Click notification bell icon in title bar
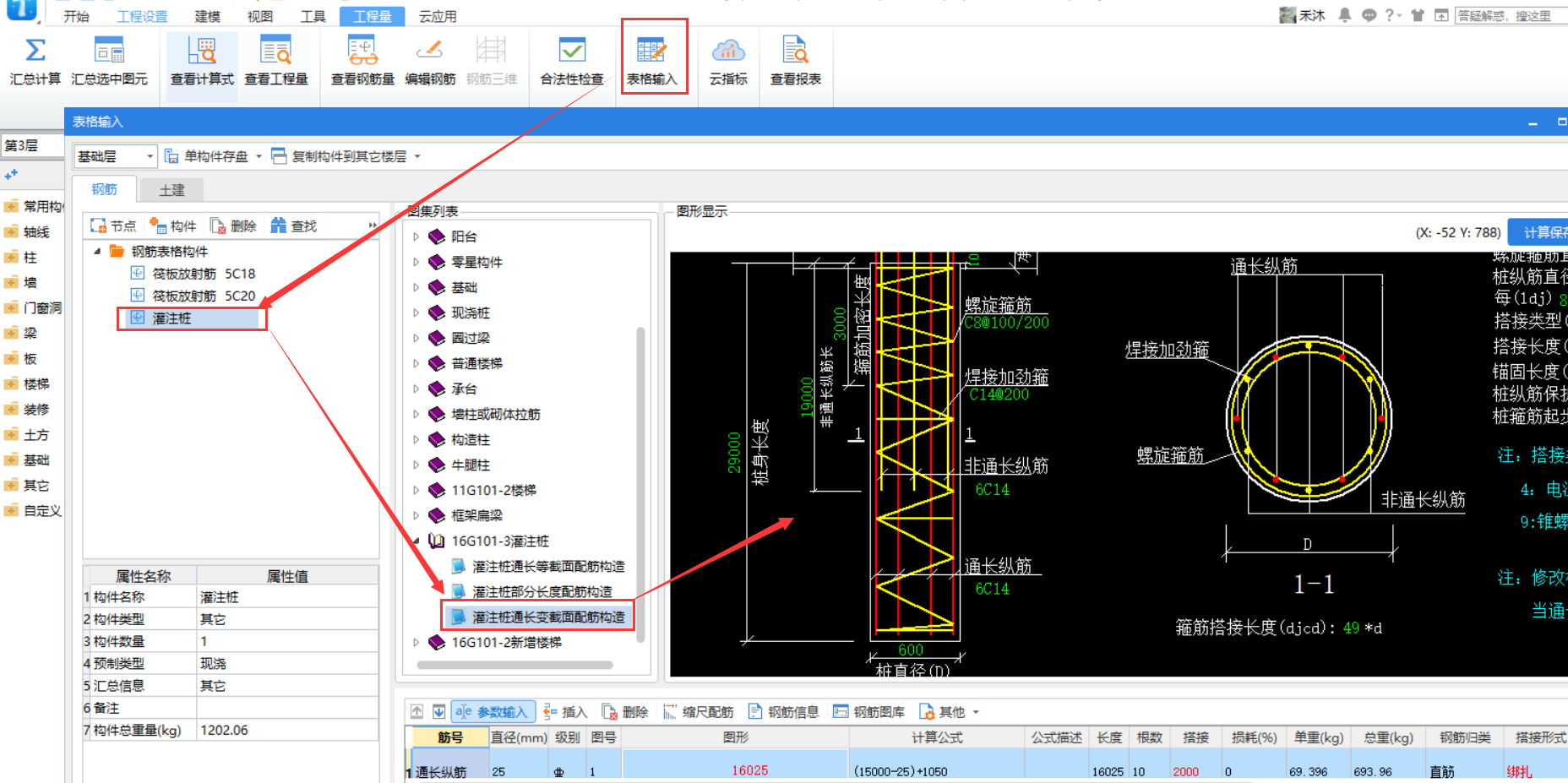This screenshot has width=1568, height=783. tap(1344, 15)
